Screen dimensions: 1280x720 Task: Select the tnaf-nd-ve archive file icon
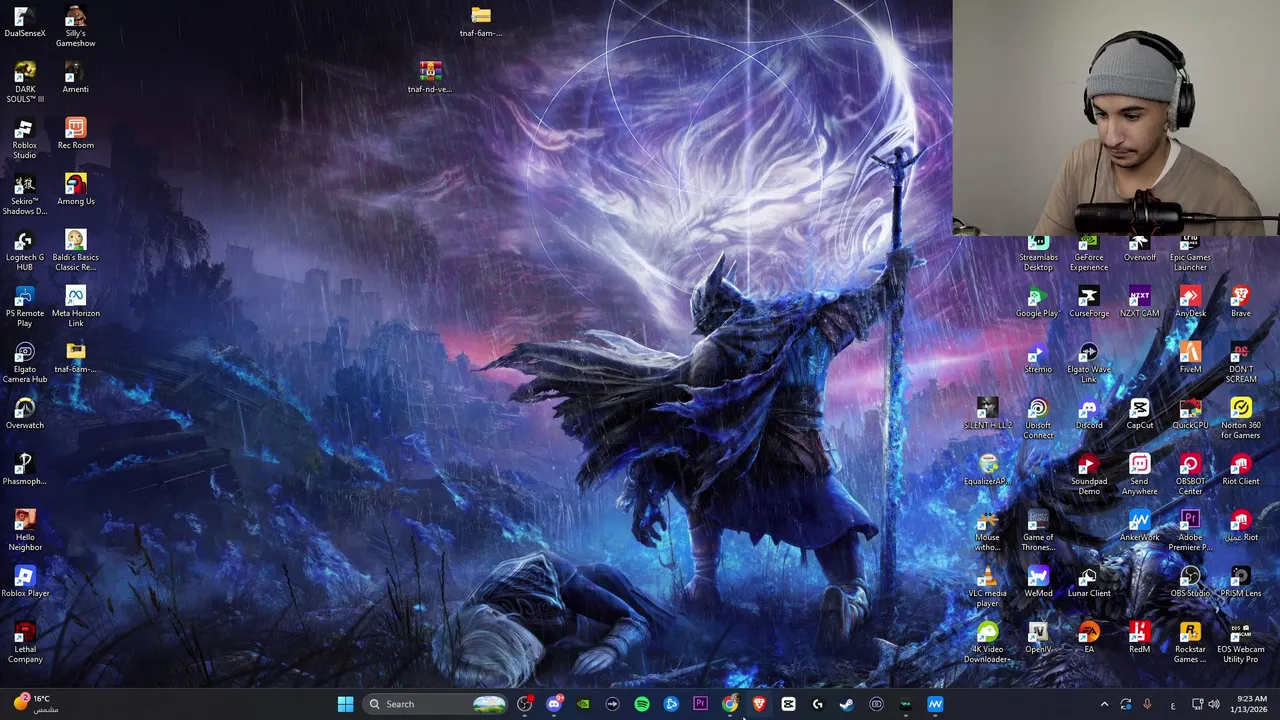pyautogui.click(x=430, y=78)
